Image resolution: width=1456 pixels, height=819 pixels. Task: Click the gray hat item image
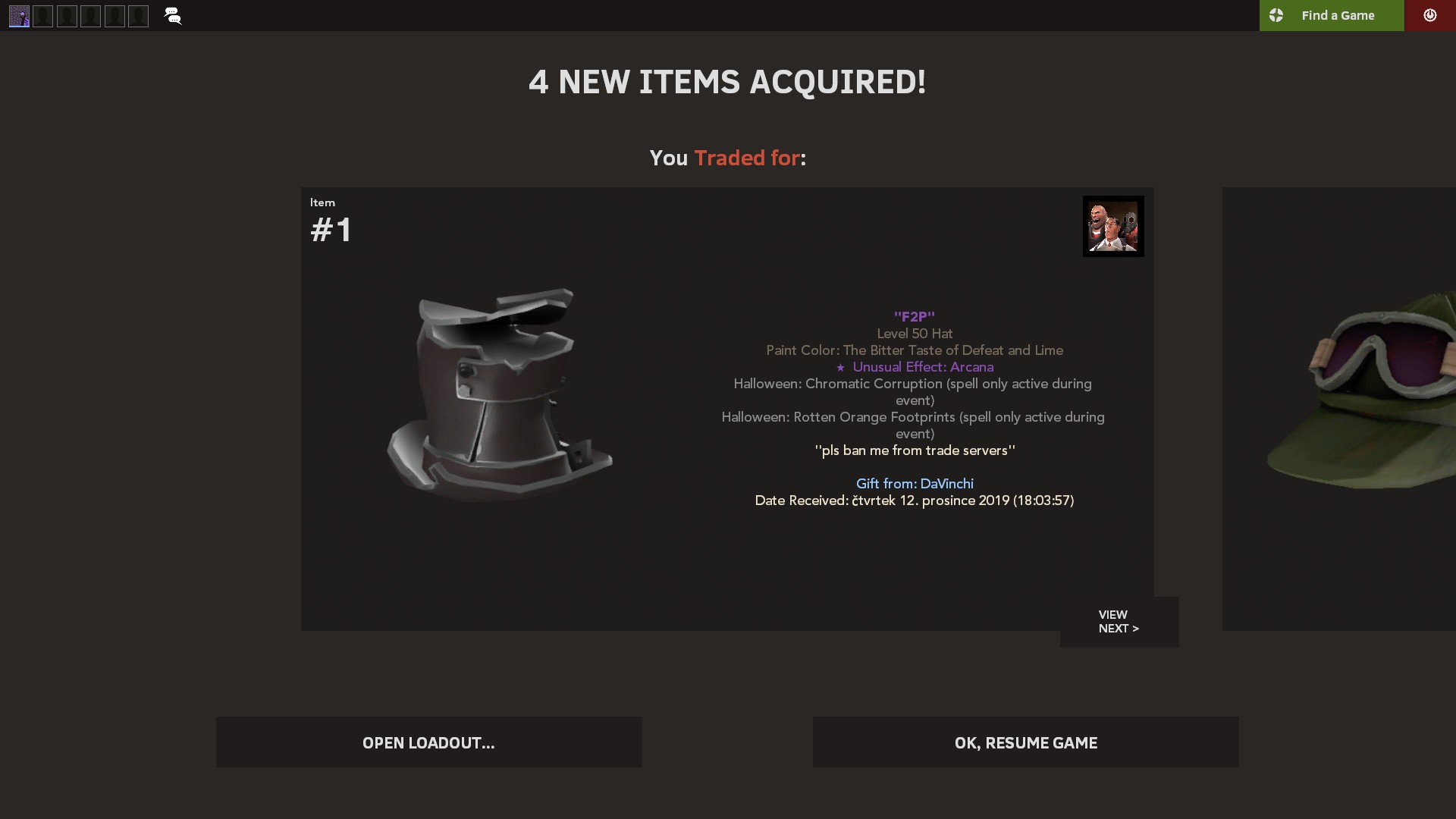click(x=500, y=394)
